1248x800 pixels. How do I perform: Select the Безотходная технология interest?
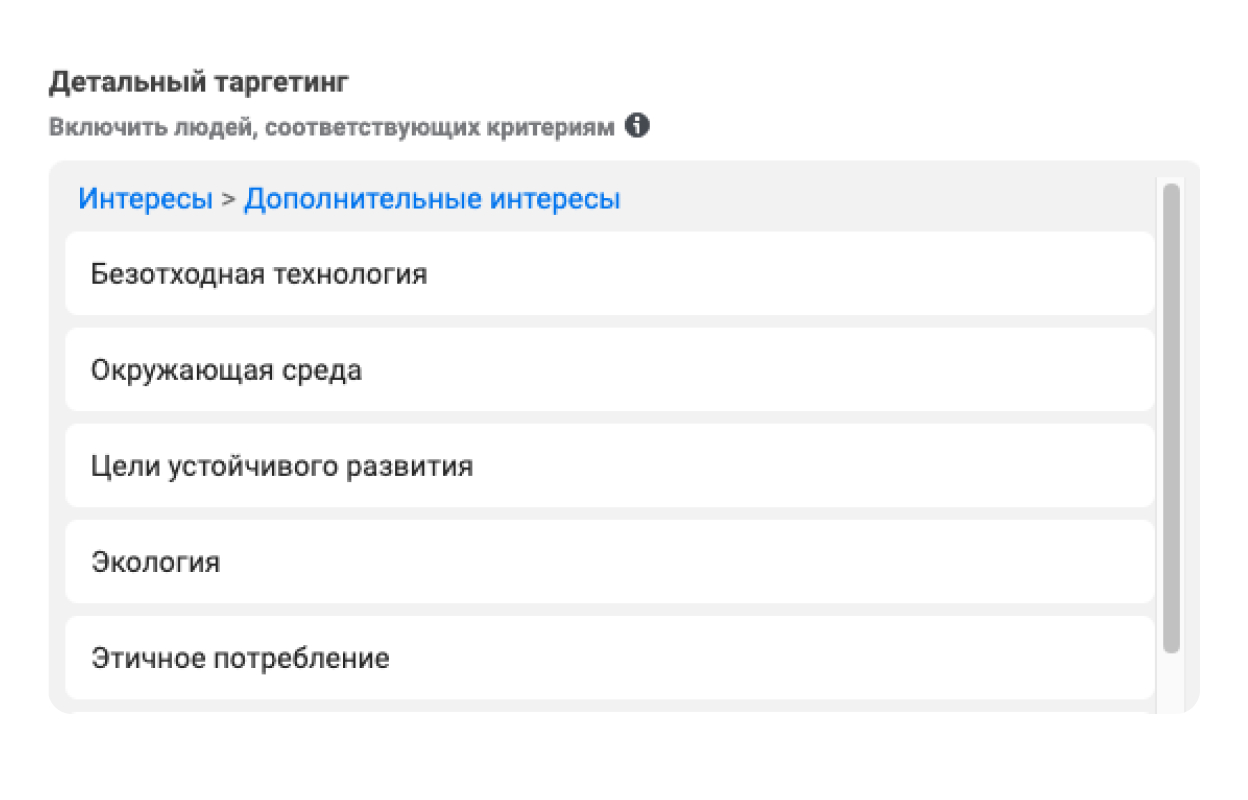click(610, 274)
